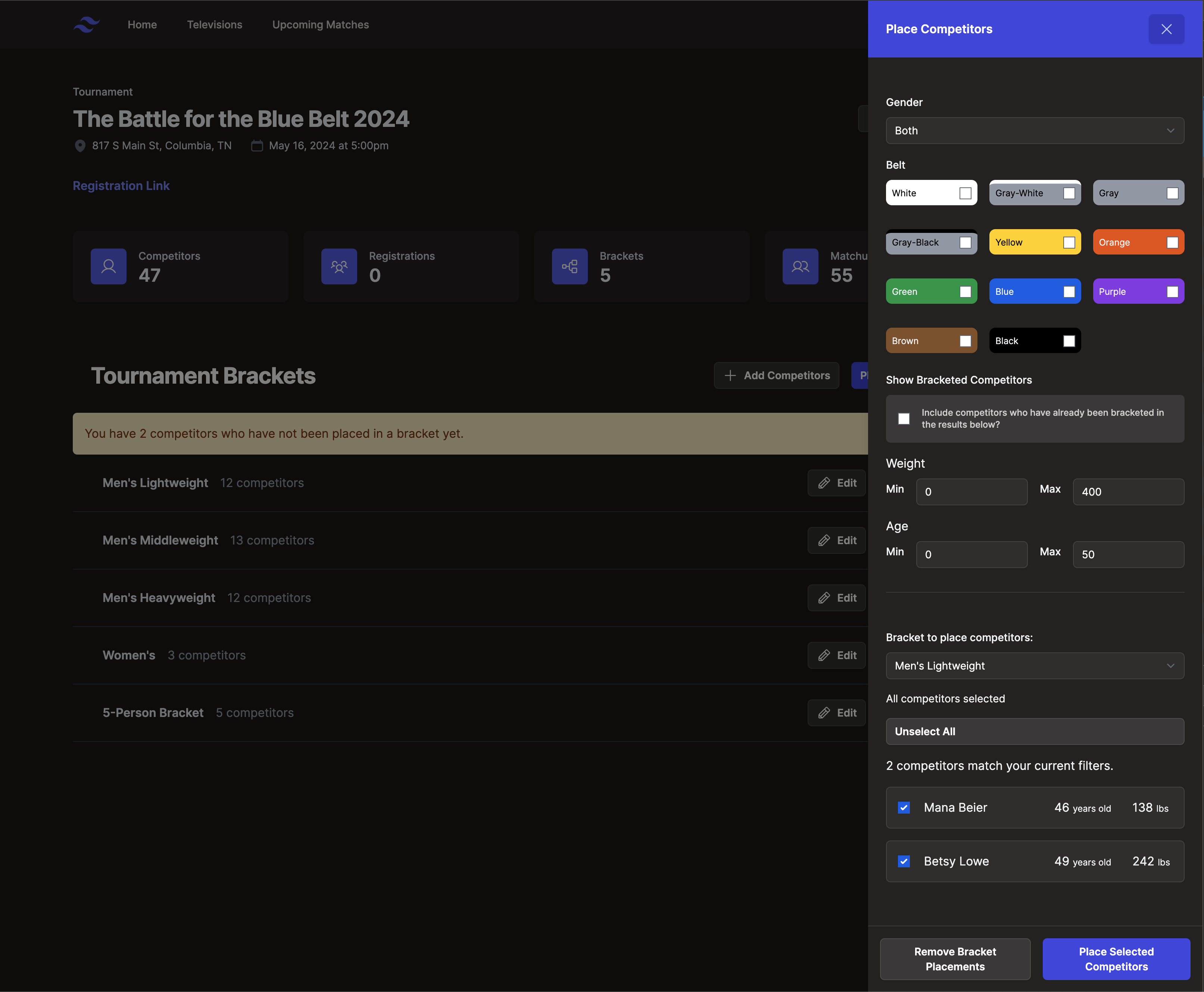1204x992 pixels.
Task: Open the bracket selection dropdown
Action: click(1034, 666)
